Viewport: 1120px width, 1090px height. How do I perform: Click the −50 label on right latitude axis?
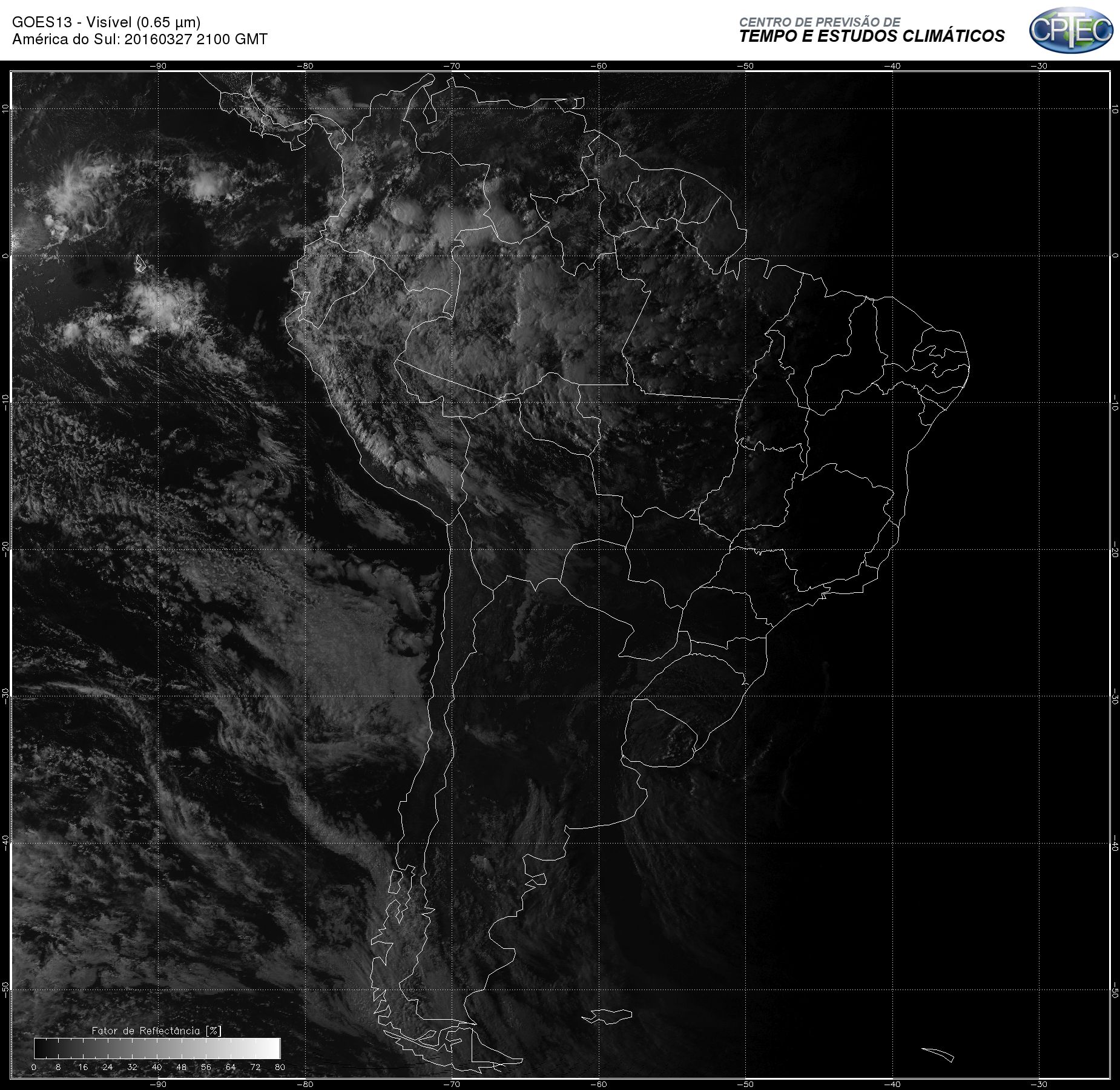1115,991
